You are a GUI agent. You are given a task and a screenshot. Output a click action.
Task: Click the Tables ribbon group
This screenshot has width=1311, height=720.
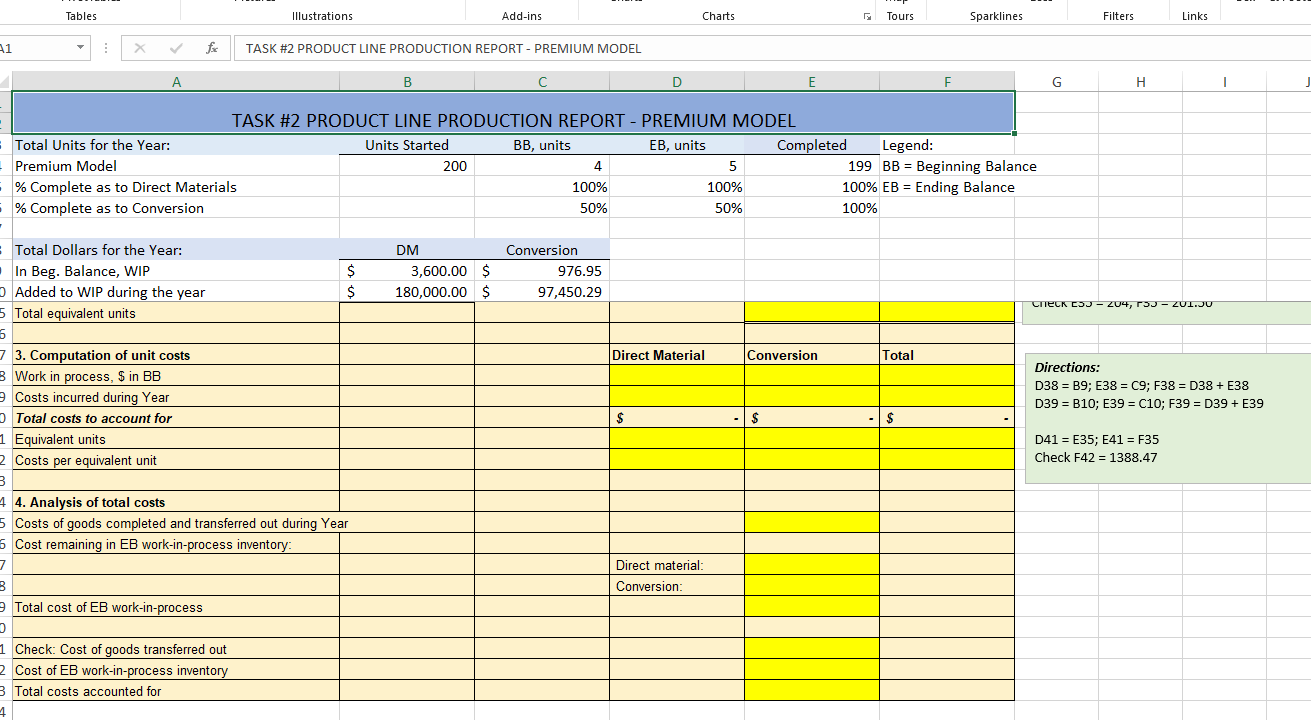point(80,15)
